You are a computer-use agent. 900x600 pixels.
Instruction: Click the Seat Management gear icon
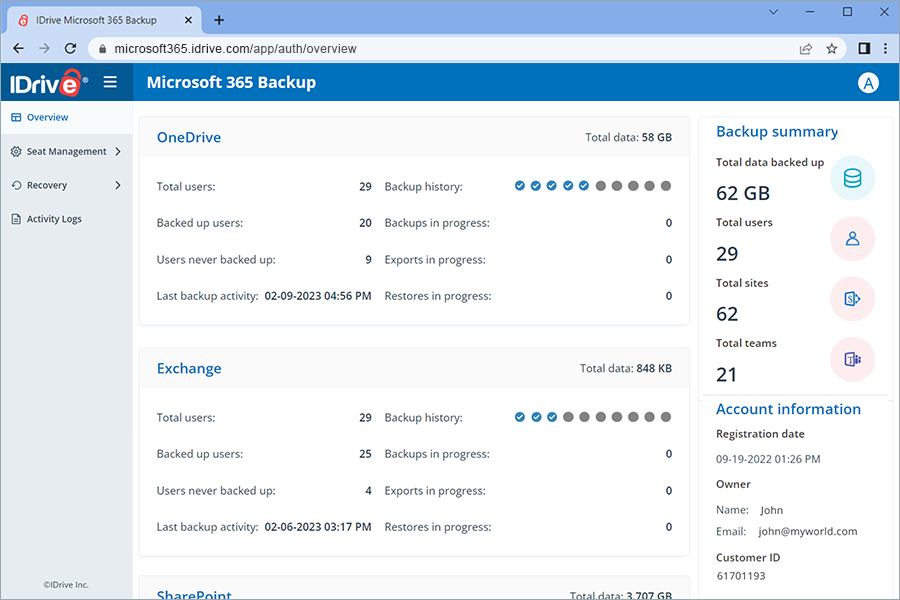(x=16, y=152)
